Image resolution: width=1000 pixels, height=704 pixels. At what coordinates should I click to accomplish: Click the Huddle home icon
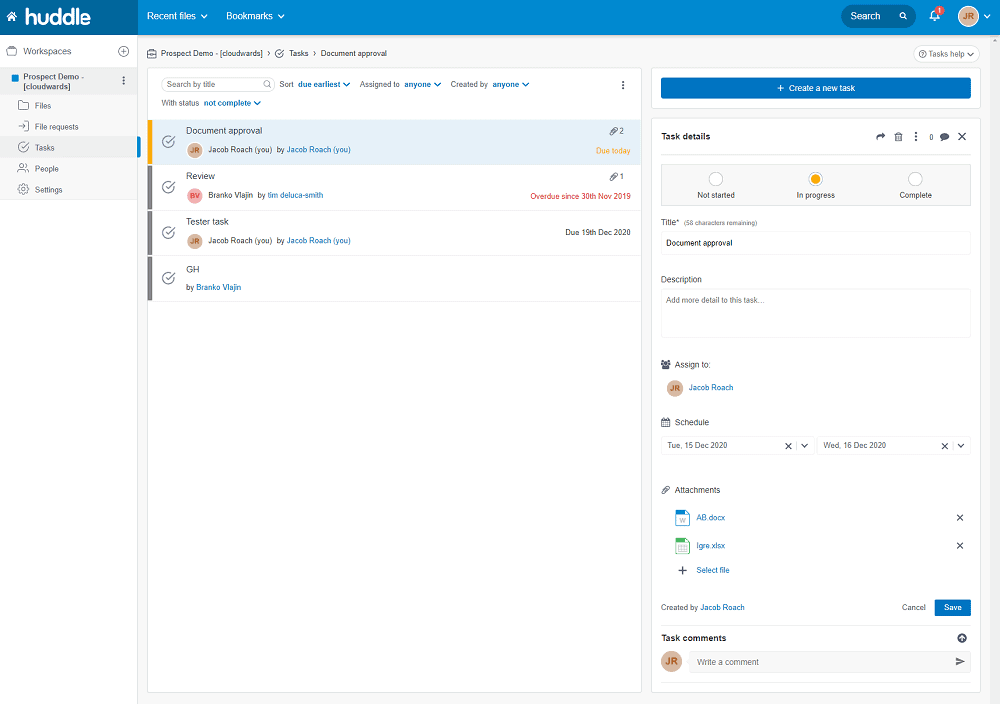click(x=11, y=17)
